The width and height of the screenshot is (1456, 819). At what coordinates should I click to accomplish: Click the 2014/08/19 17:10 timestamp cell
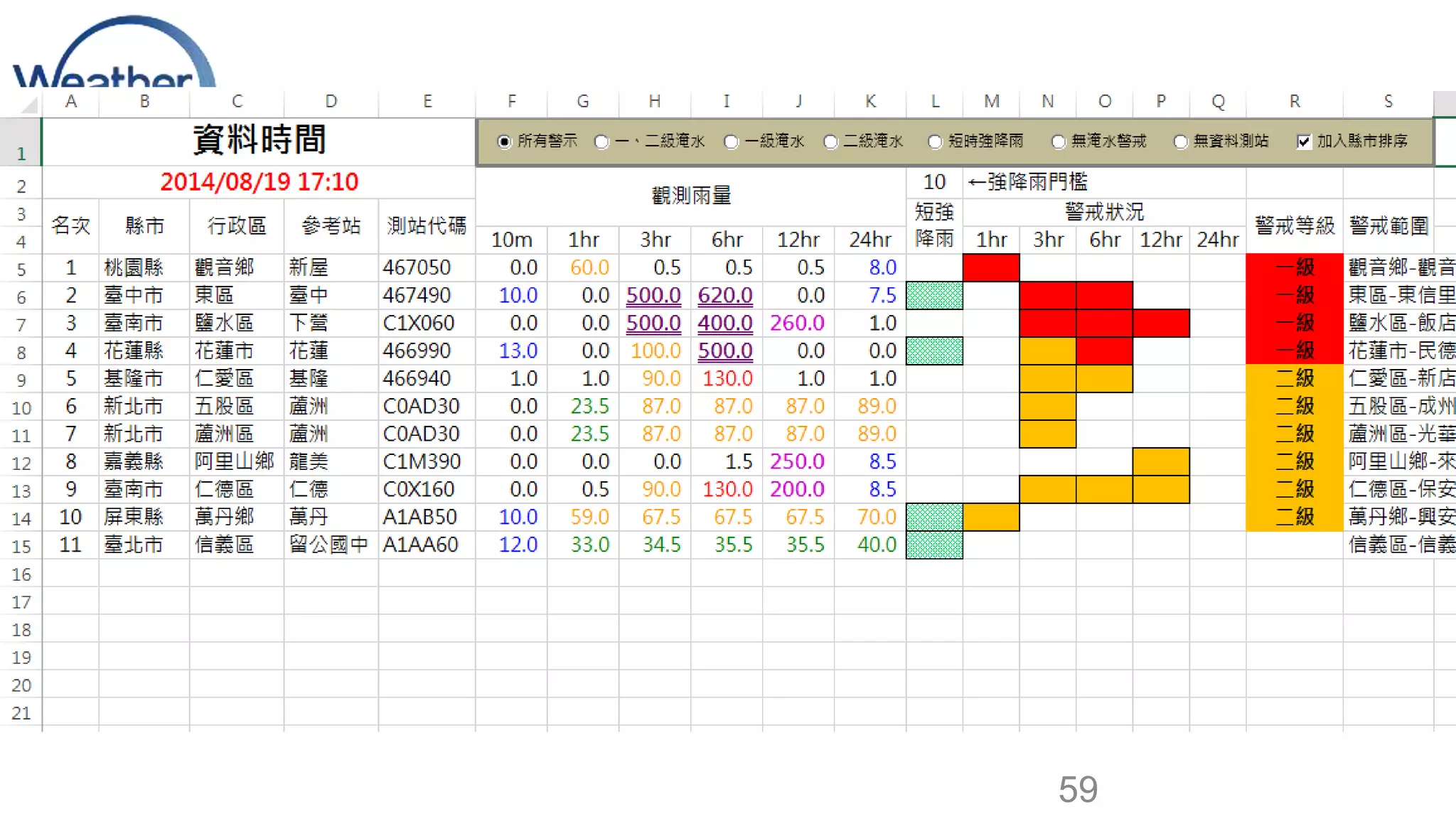[259, 182]
